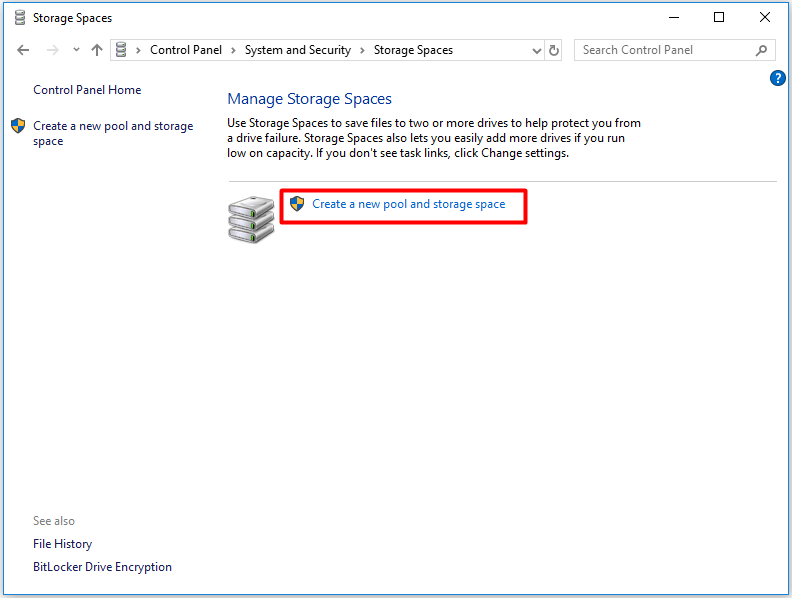Minimize the Storage Spaces window
Viewport: 792px width, 598px height.
(x=674, y=18)
